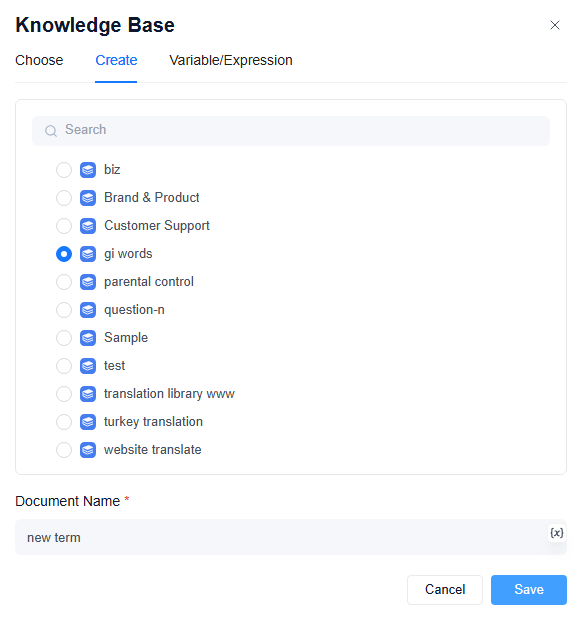582x620 pixels.
Task: Click the gi words stack icon
Action: 88,254
